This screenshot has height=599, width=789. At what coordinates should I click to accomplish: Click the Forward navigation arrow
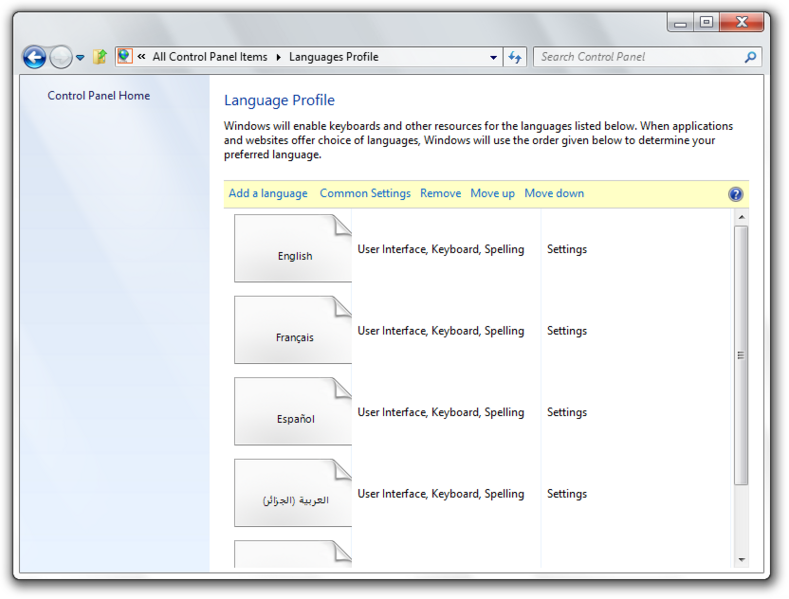pyautogui.click(x=61, y=58)
